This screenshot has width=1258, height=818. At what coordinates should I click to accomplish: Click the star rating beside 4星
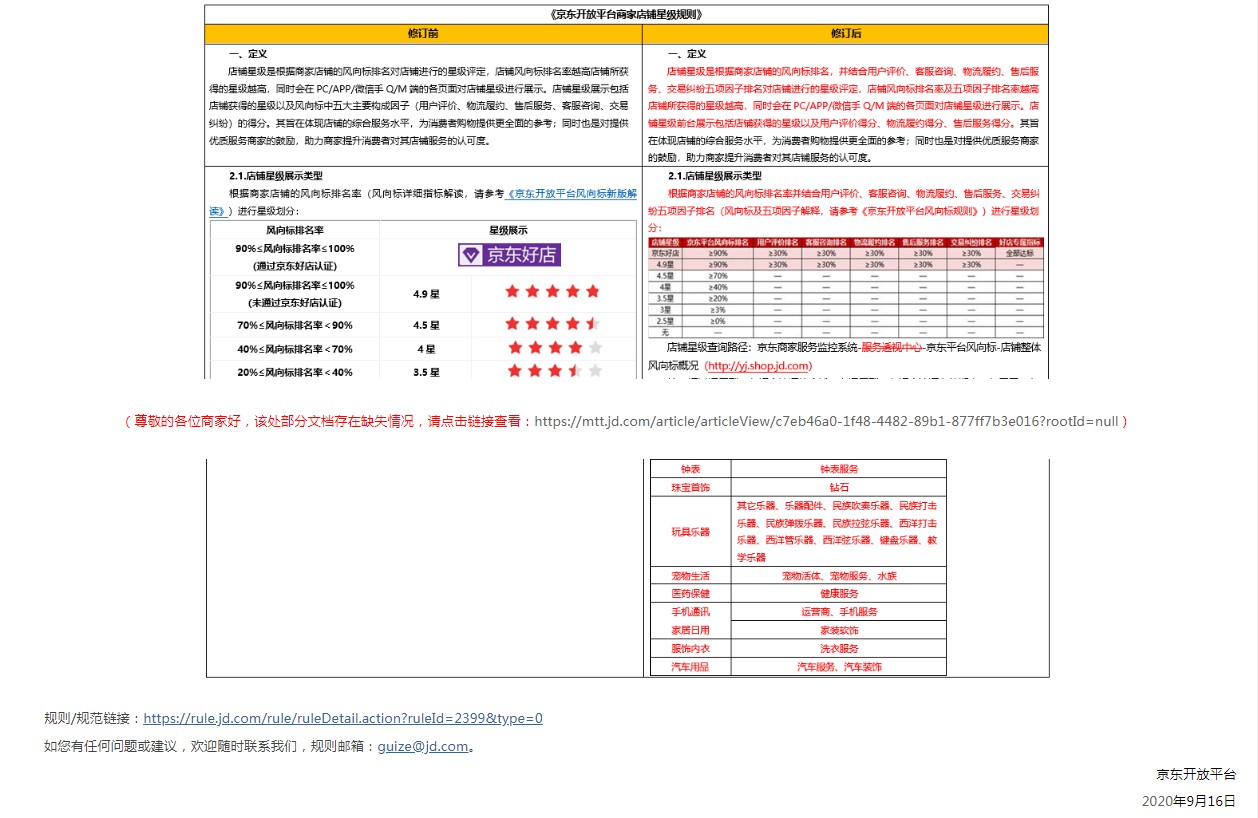point(555,348)
